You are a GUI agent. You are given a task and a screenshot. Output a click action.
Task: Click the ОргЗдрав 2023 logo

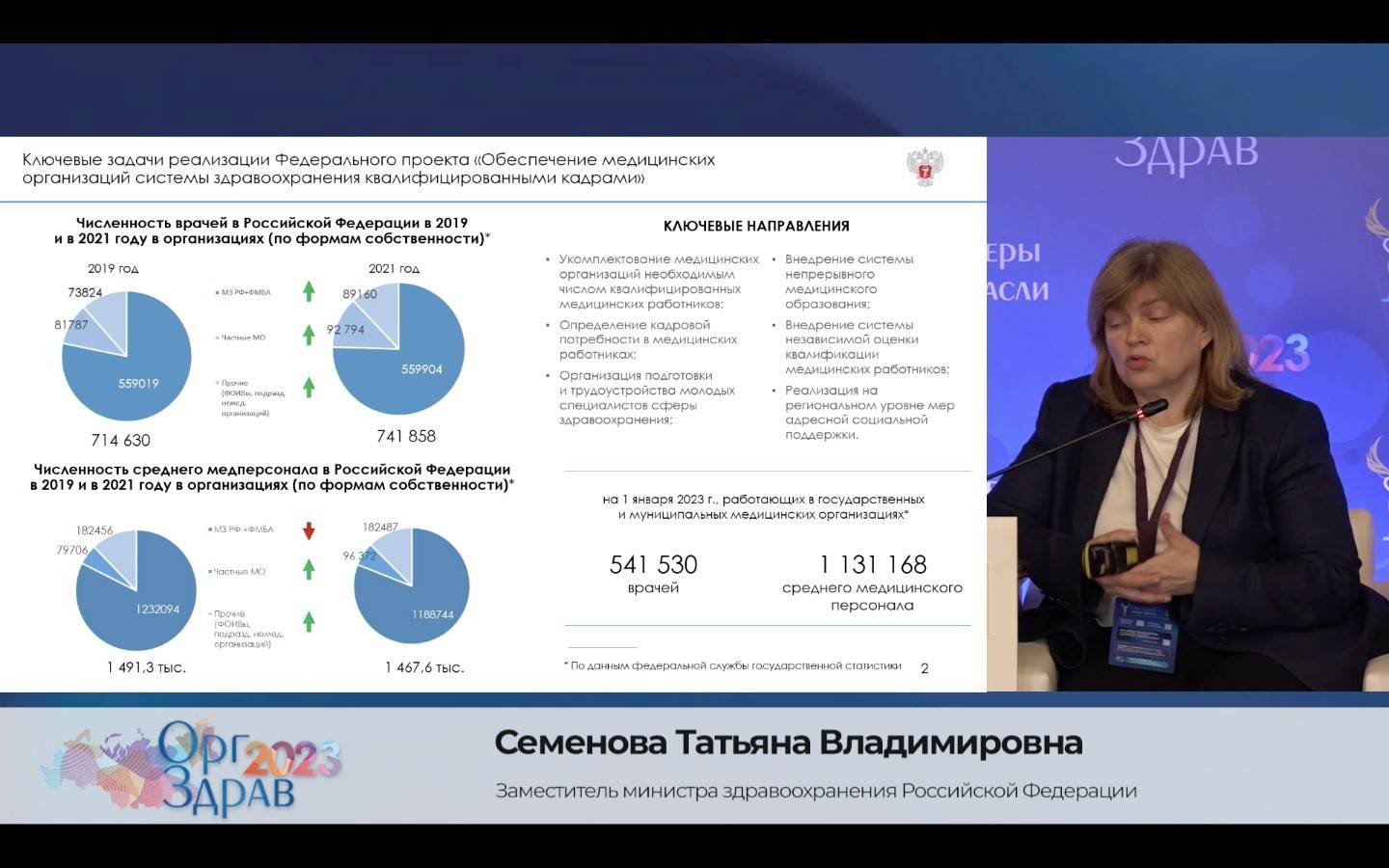pos(193,765)
